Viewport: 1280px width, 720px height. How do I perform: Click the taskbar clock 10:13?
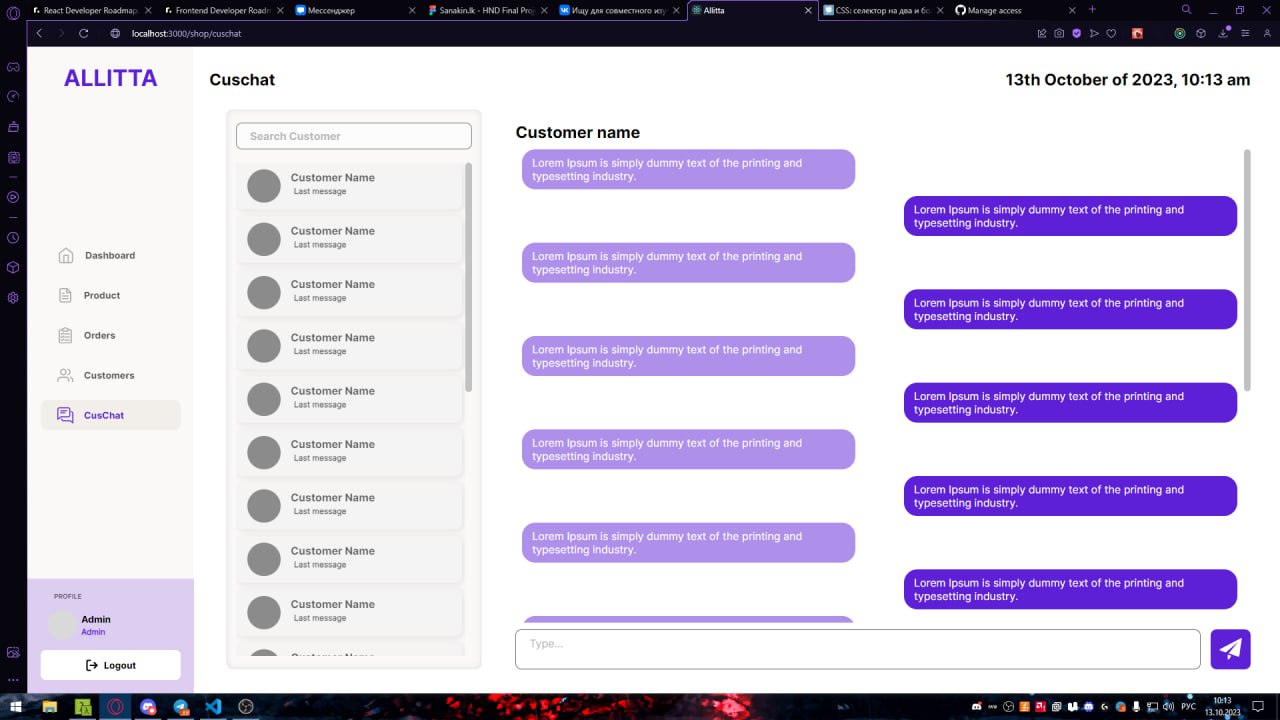coord(1222,706)
